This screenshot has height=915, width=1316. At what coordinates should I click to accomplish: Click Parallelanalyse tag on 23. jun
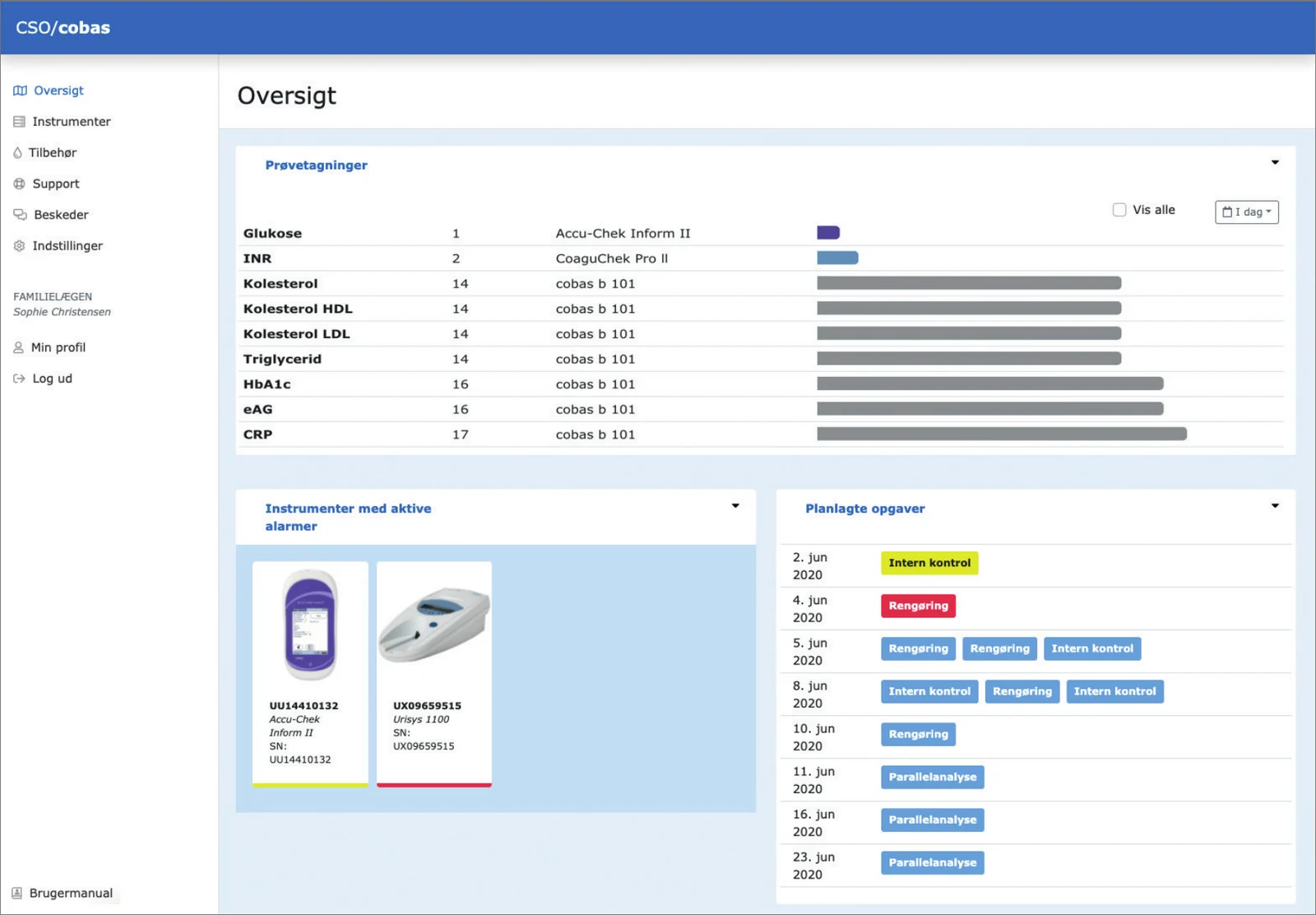(x=933, y=863)
